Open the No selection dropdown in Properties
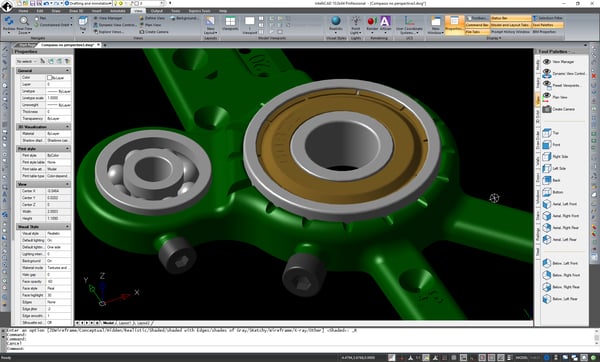Image resolution: width=600 pixels, height=362 pixels. tap(26, 61)
